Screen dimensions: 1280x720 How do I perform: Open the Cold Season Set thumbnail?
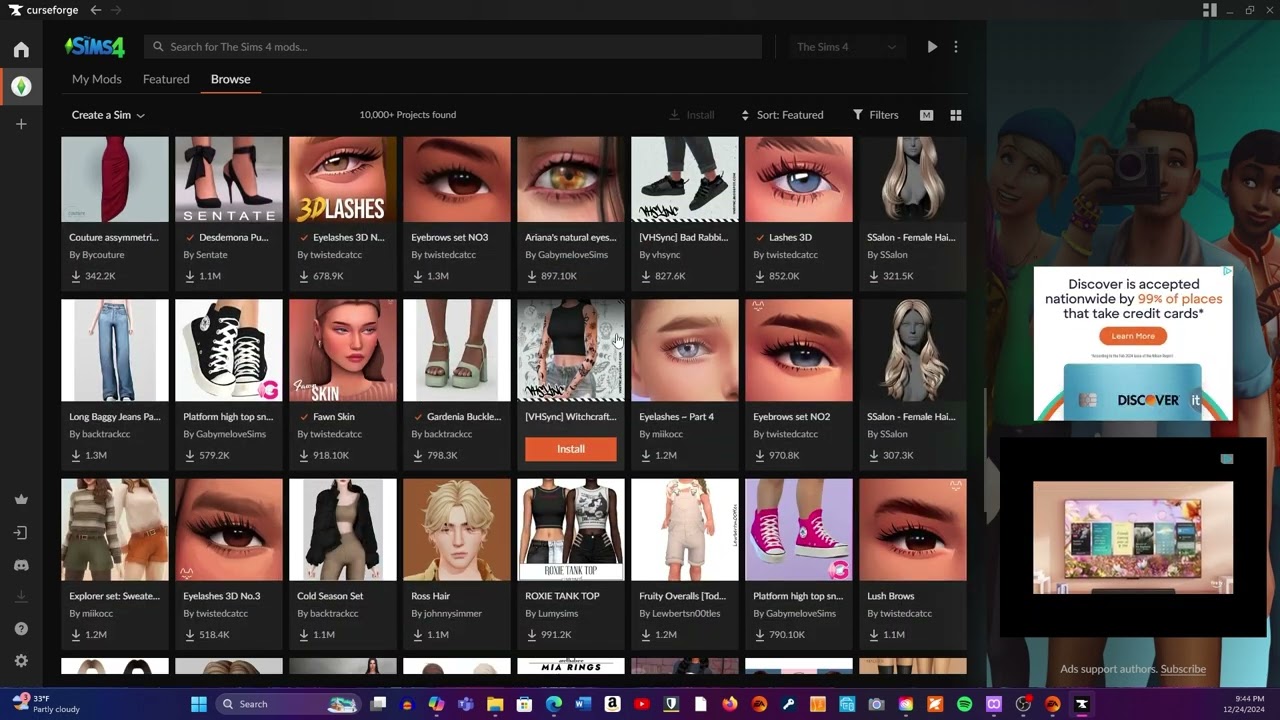click(x=343, y=529)
